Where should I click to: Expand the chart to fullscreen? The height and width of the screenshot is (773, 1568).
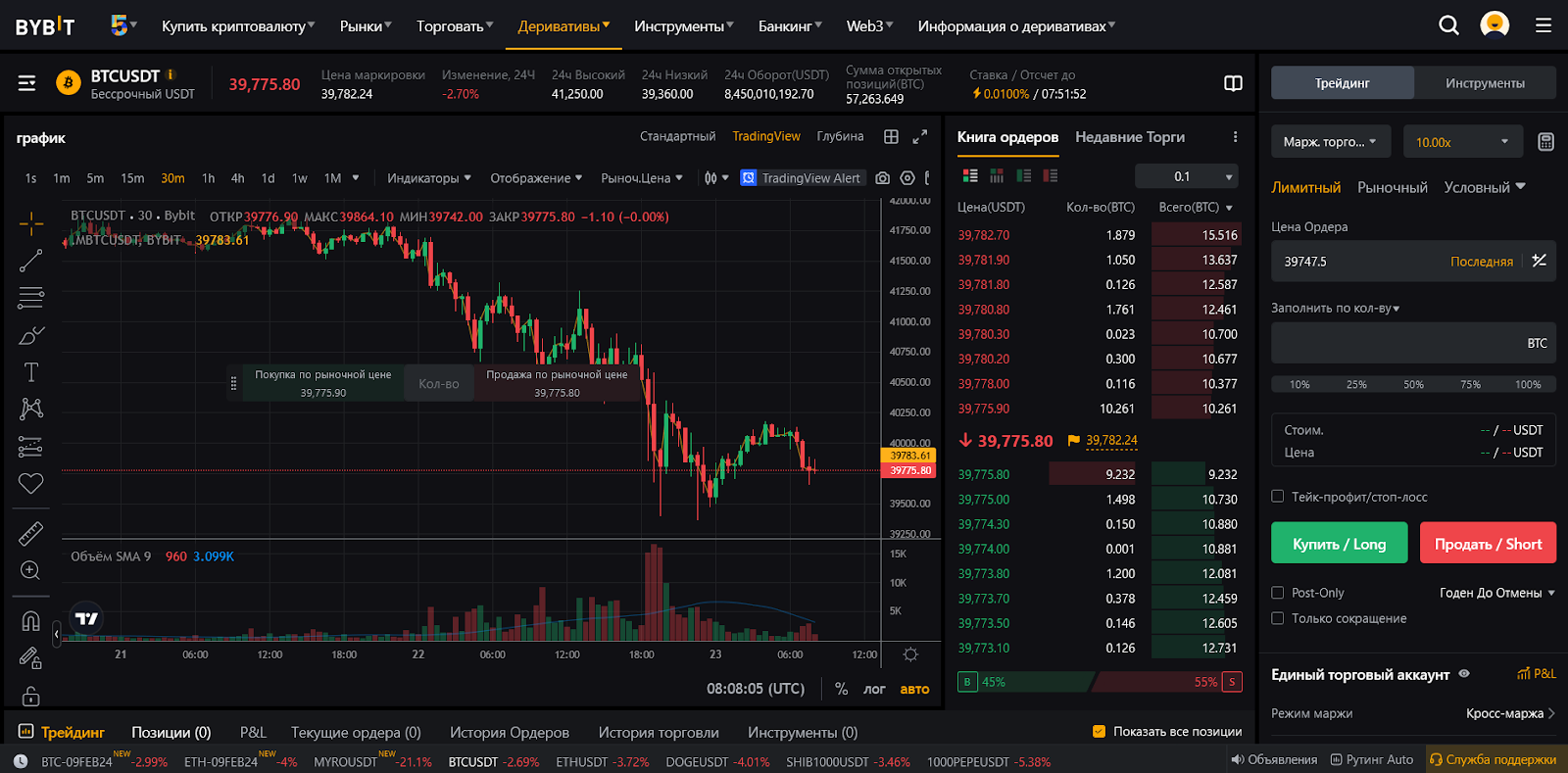coord(919,137)
